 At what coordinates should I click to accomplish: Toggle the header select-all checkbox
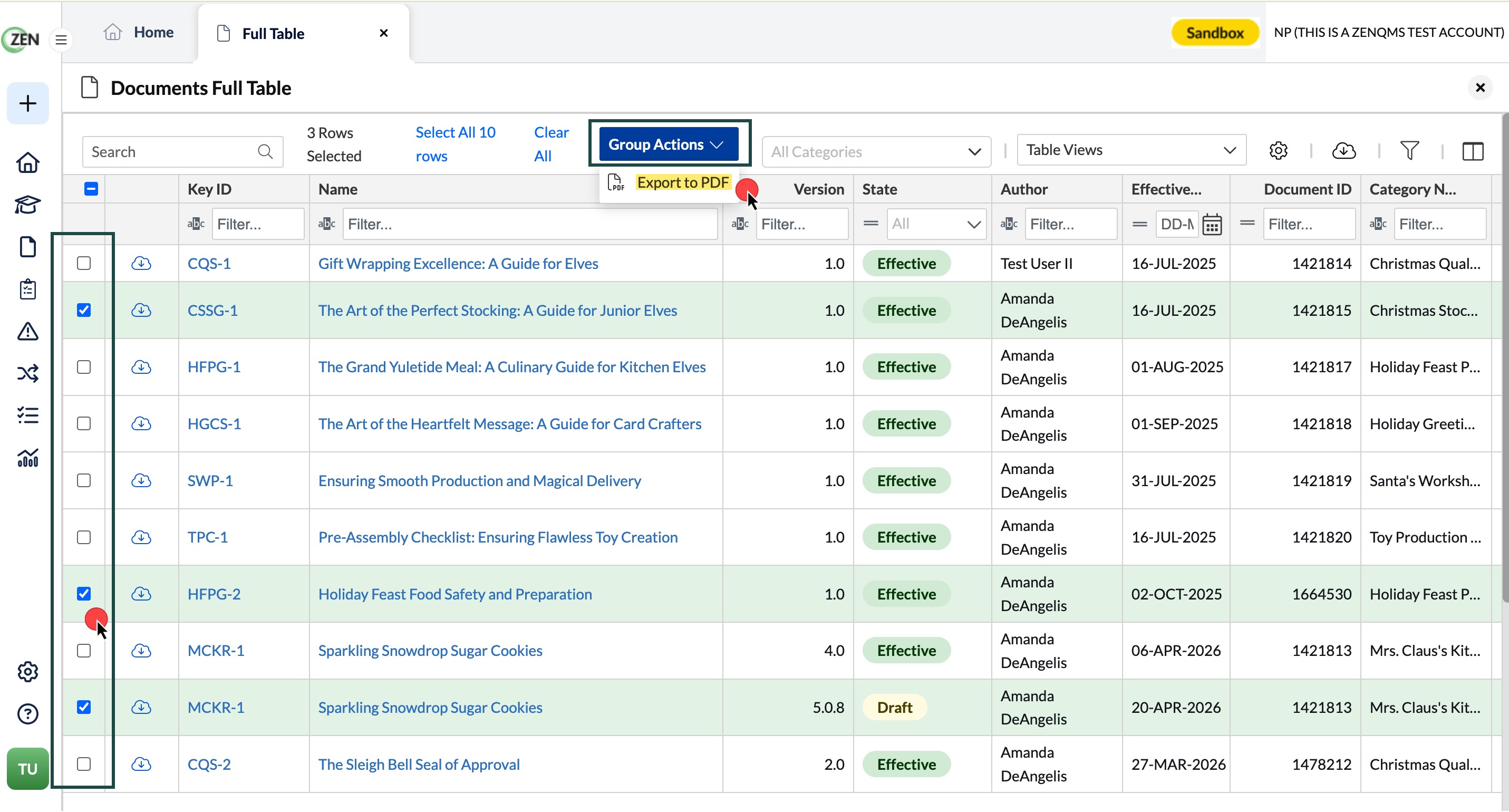91,189
